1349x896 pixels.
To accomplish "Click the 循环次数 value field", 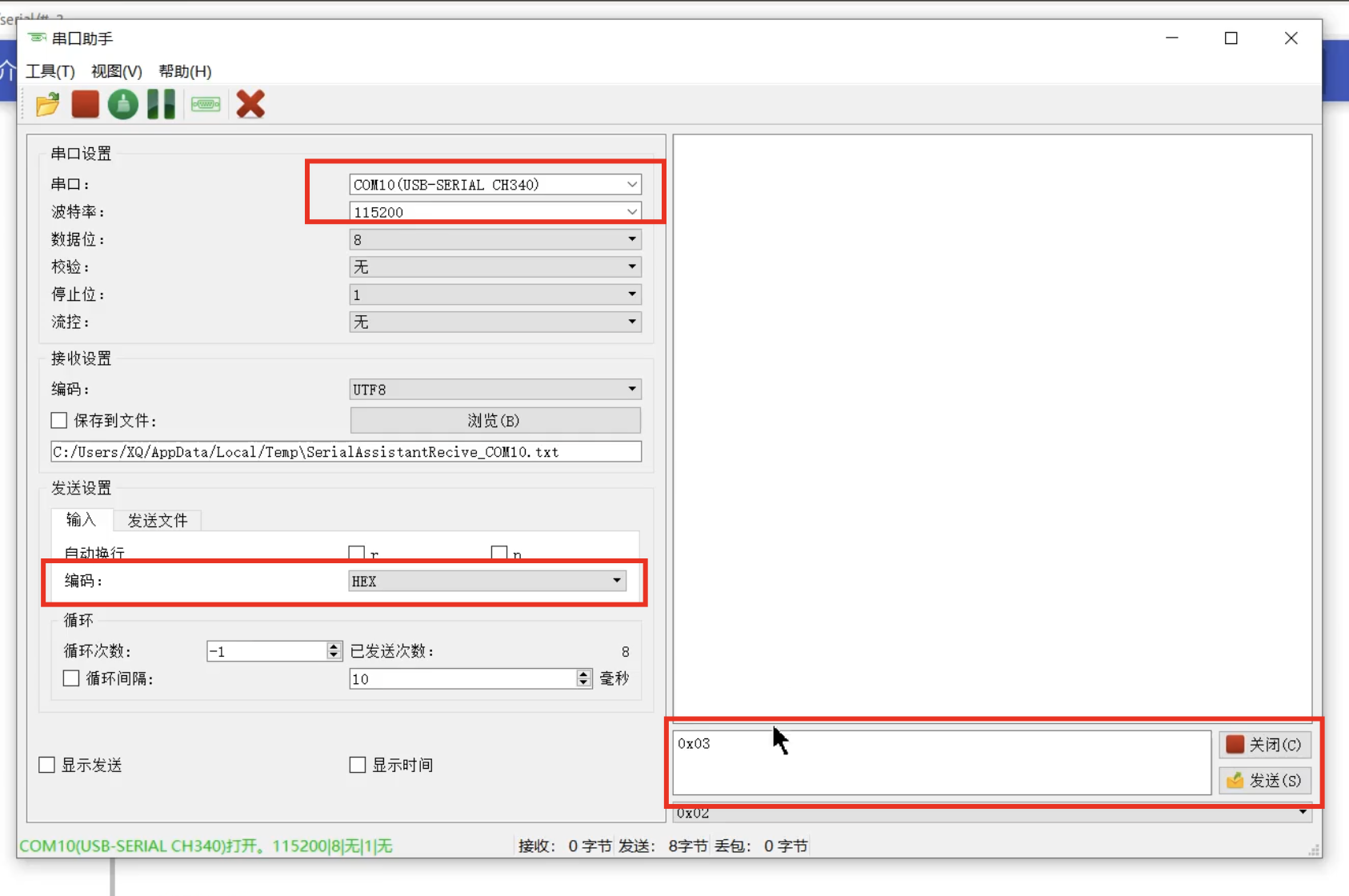I will pos(266,651).
